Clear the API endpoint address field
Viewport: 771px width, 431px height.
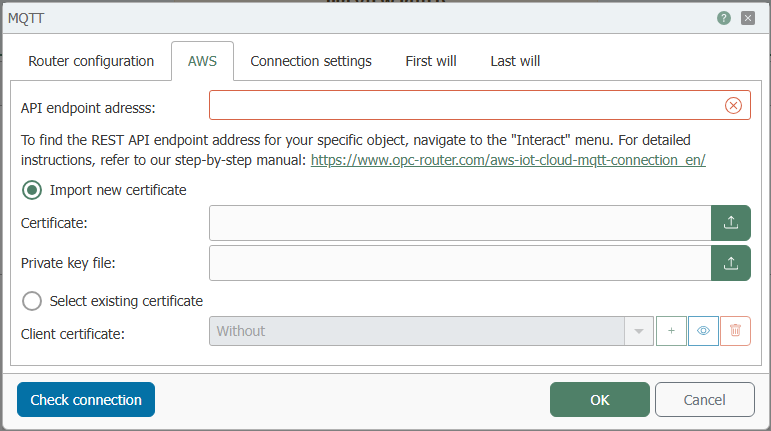[733, 105]
